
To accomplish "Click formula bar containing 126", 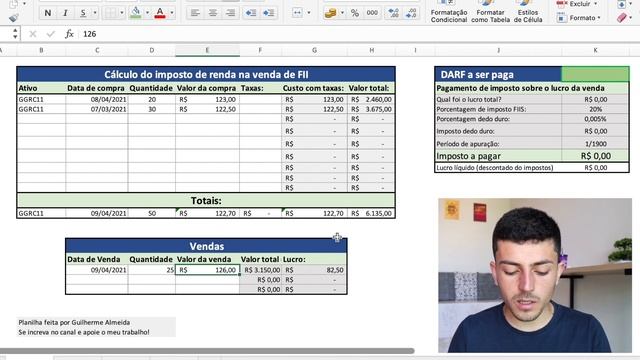I will point(359,34).
